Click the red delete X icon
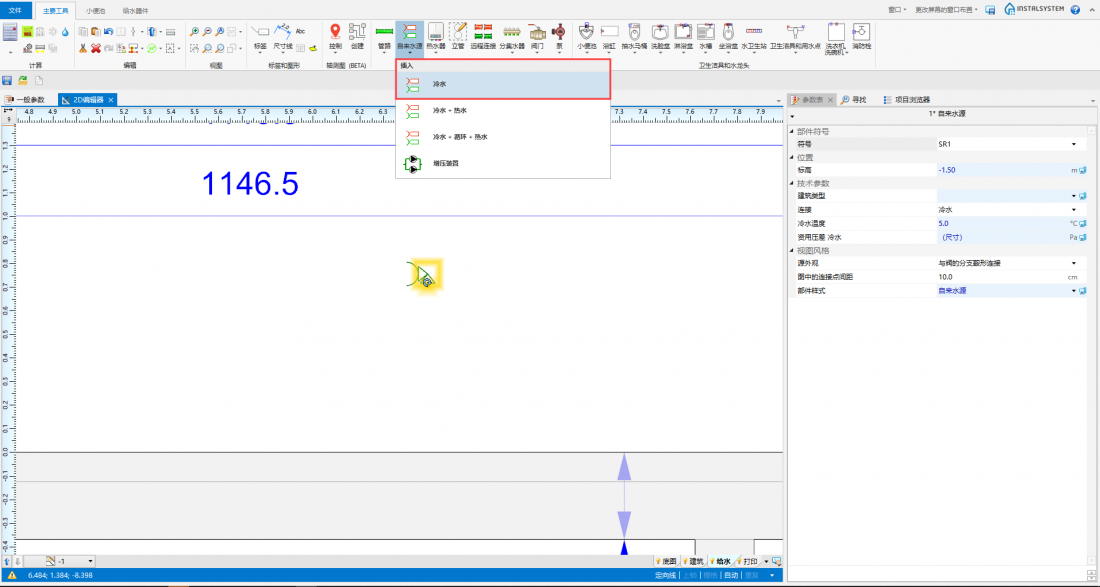The height and width of the screenshot is (587, 1100). (x=95, y=47)
